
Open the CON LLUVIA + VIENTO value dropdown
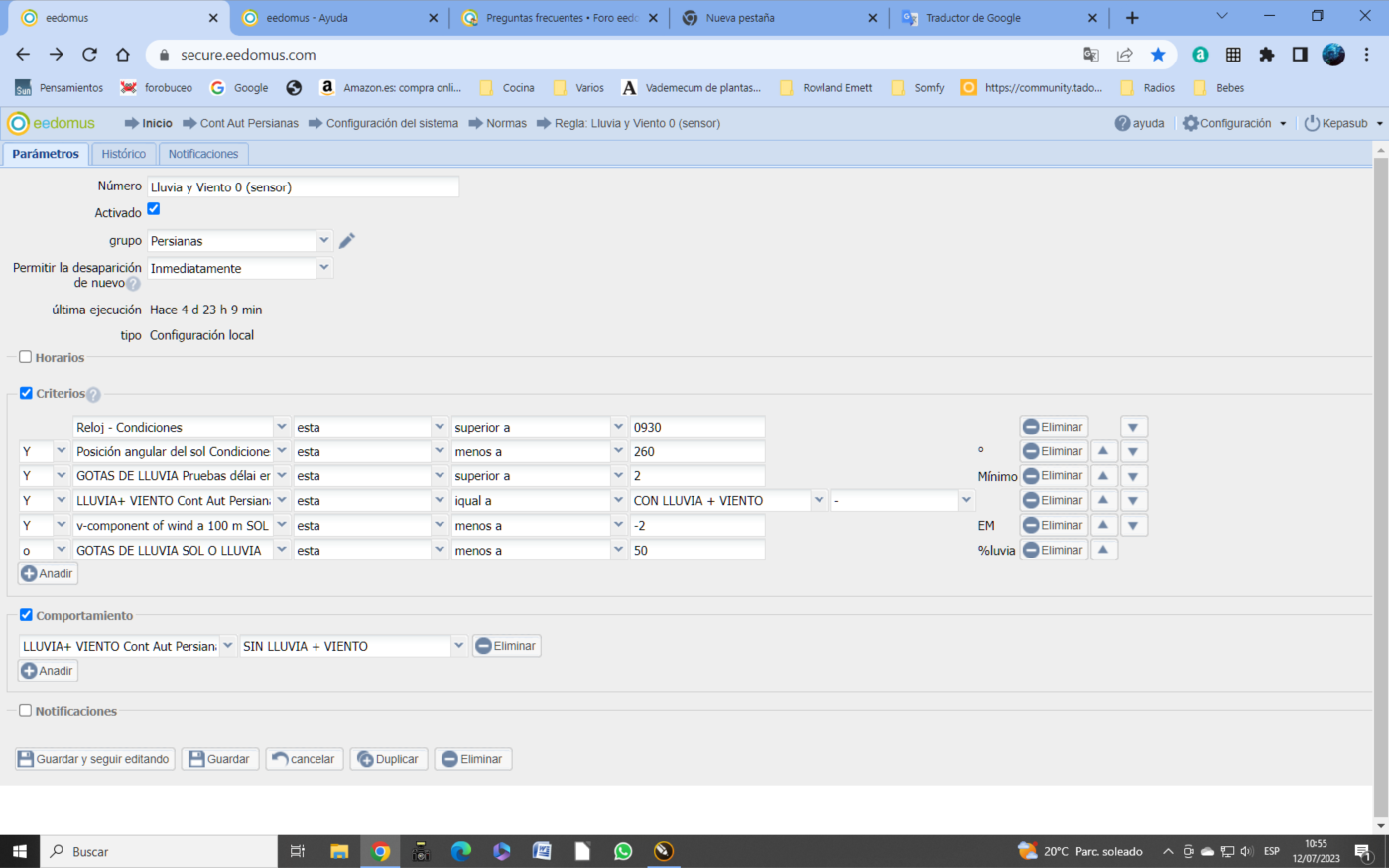(820, 501)
